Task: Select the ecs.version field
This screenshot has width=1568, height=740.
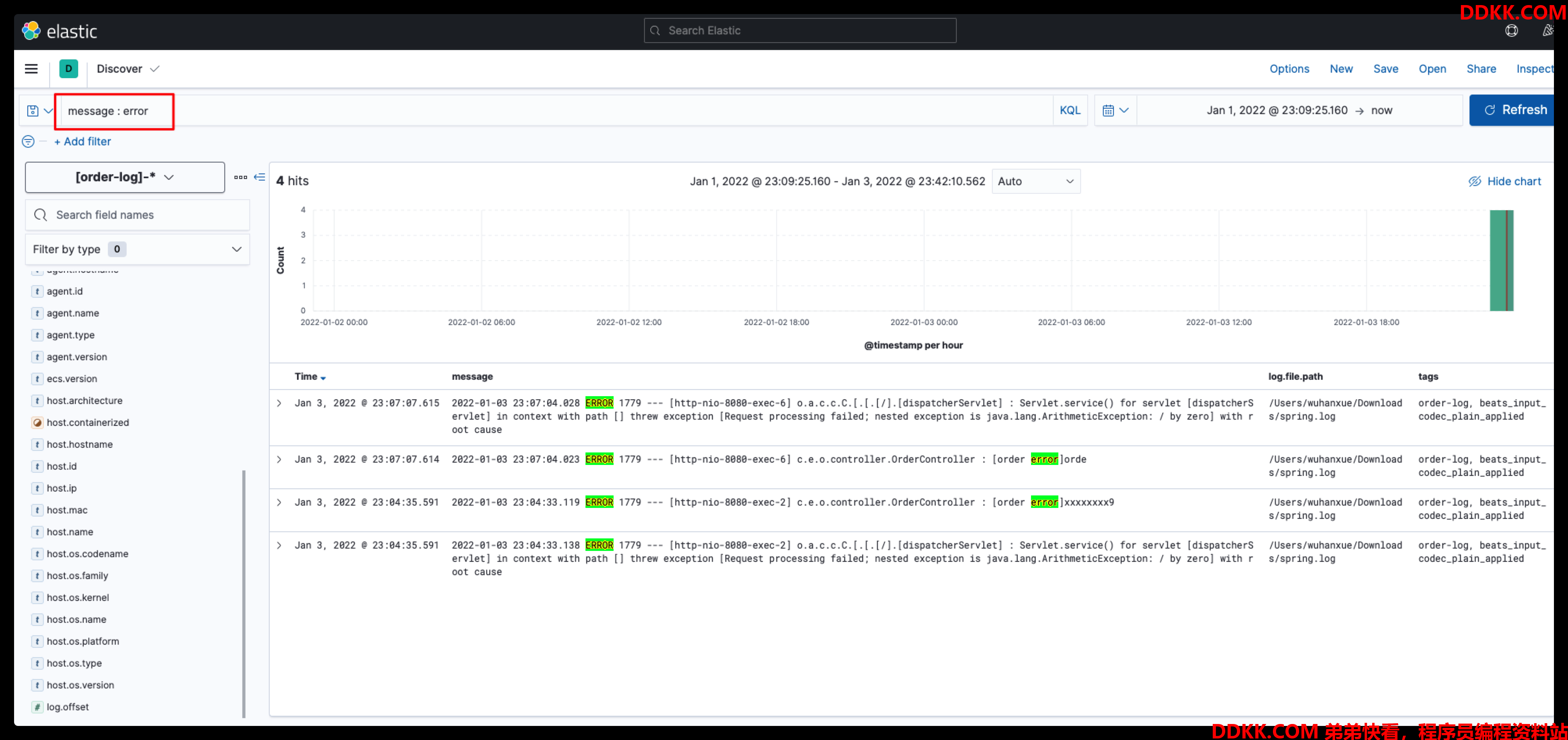Action: (72, 379)
